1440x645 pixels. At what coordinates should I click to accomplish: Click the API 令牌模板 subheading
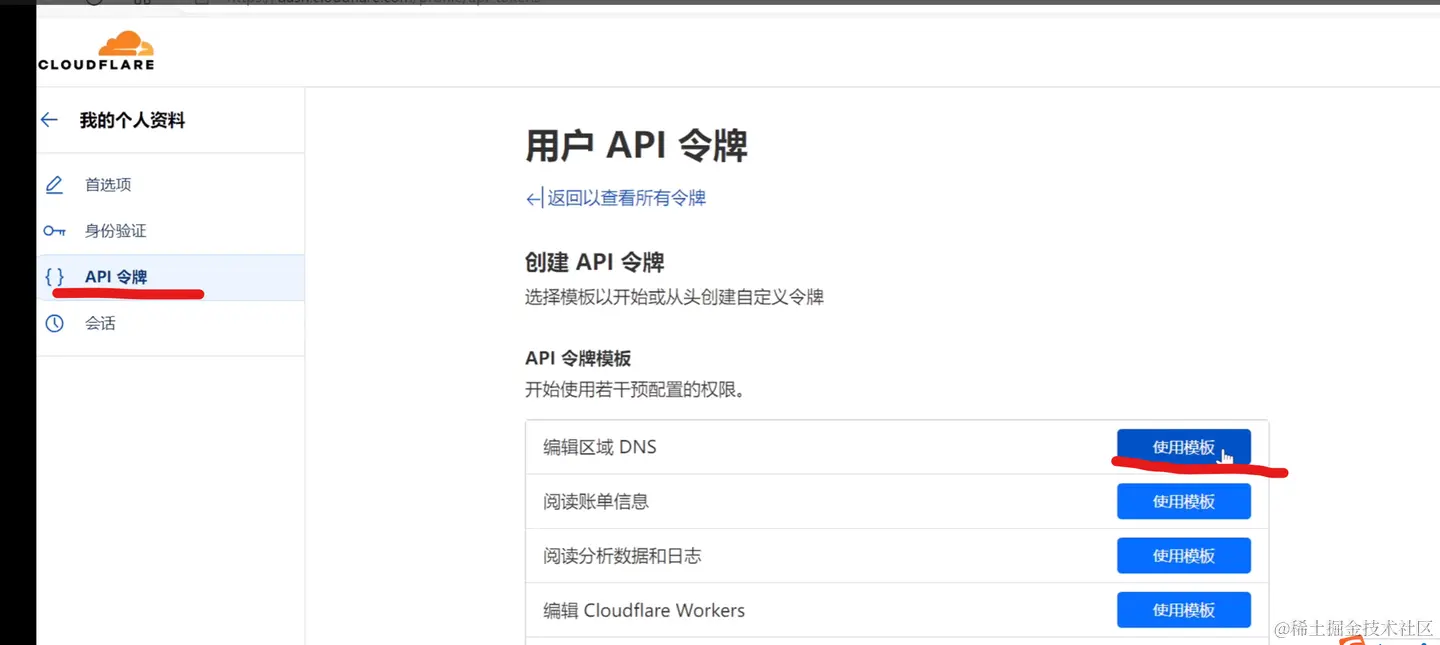[x=578, y=358]
